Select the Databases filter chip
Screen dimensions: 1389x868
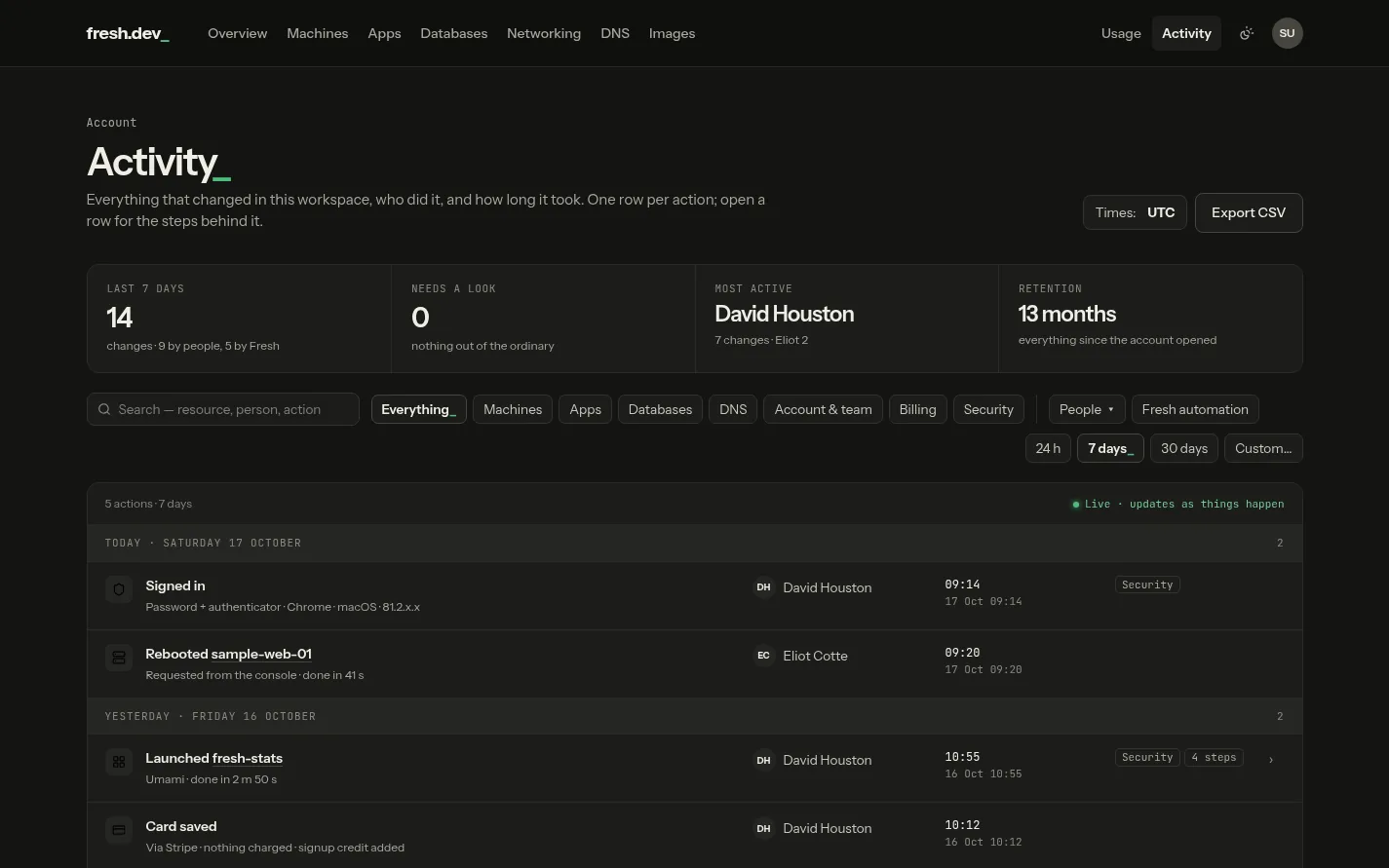(x=660, y=409)
